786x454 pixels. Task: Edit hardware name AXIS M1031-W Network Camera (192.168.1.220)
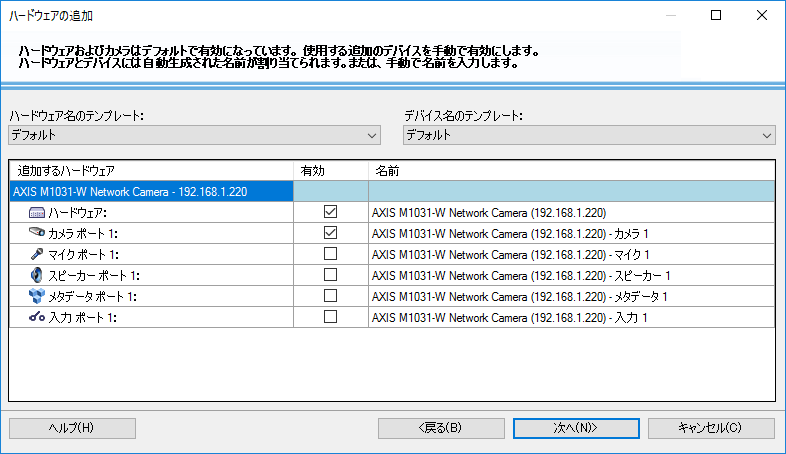(x=571, y=213)
